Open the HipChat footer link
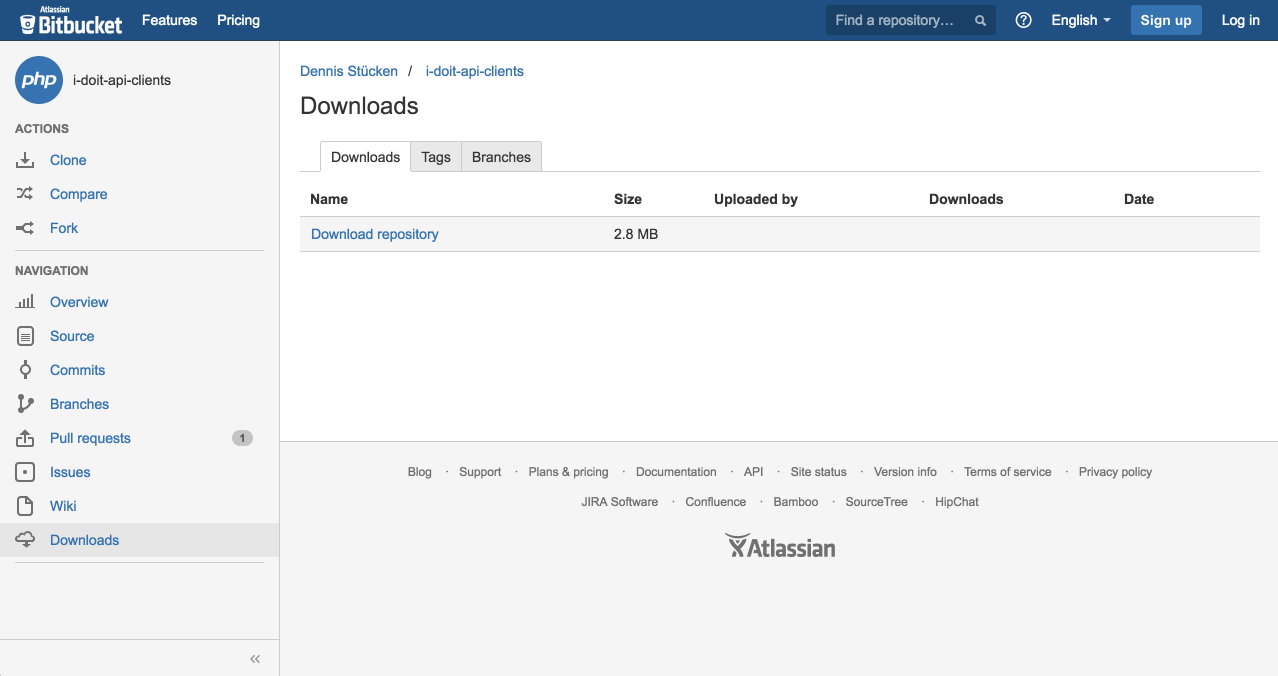The image size is (1278, 676). point(957,502)
